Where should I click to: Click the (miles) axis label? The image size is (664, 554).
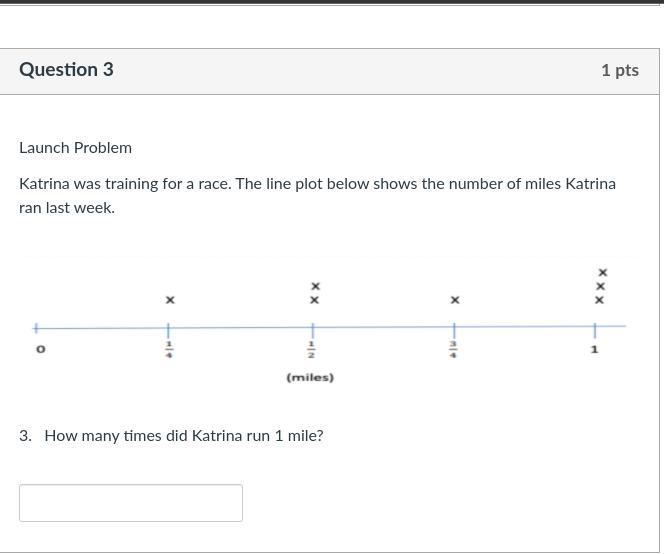(310, 378)
